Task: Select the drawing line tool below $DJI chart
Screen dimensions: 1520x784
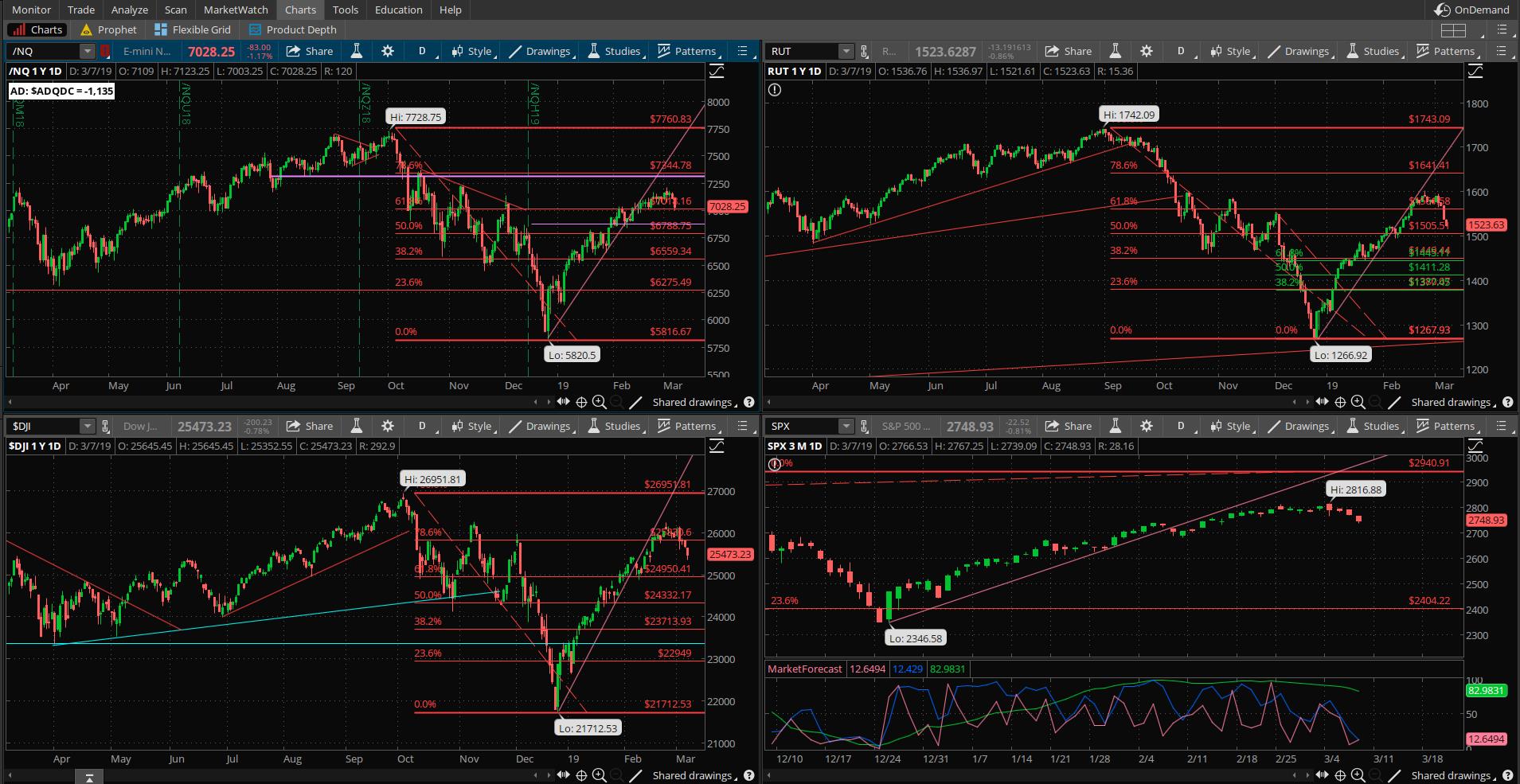Action: (x=635, y=775)
